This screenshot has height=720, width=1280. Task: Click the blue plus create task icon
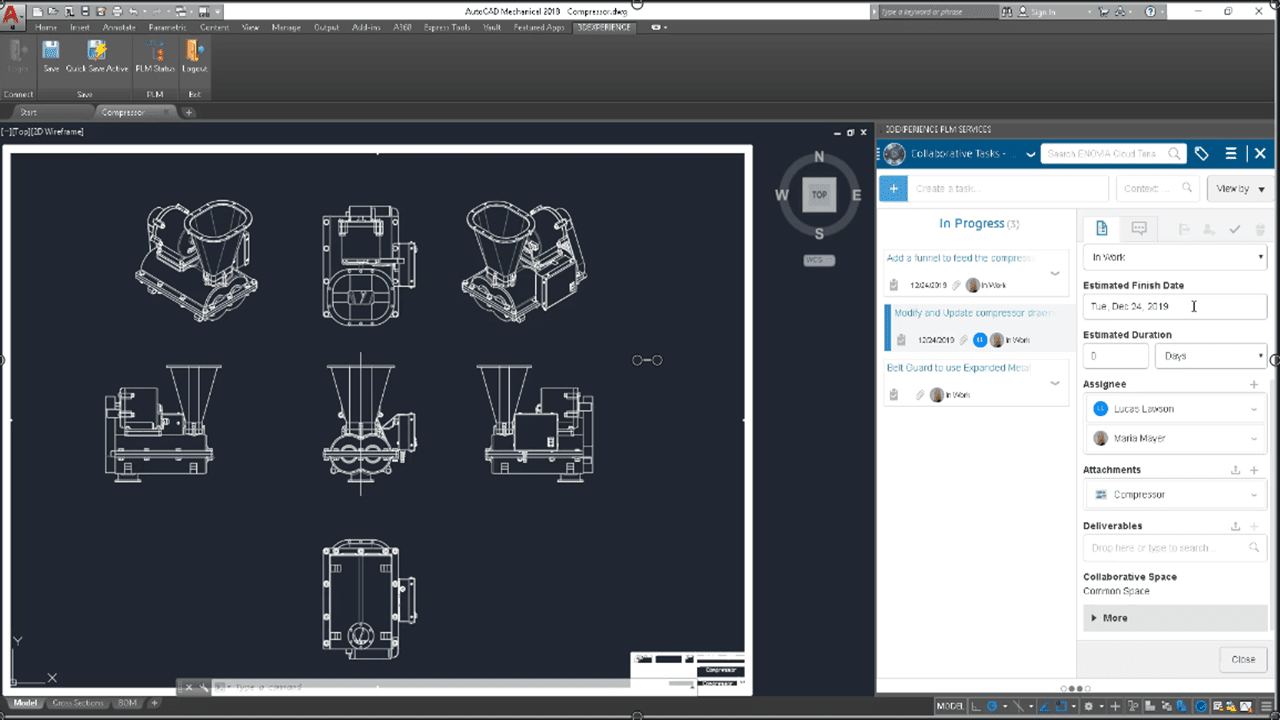(892, 188)
